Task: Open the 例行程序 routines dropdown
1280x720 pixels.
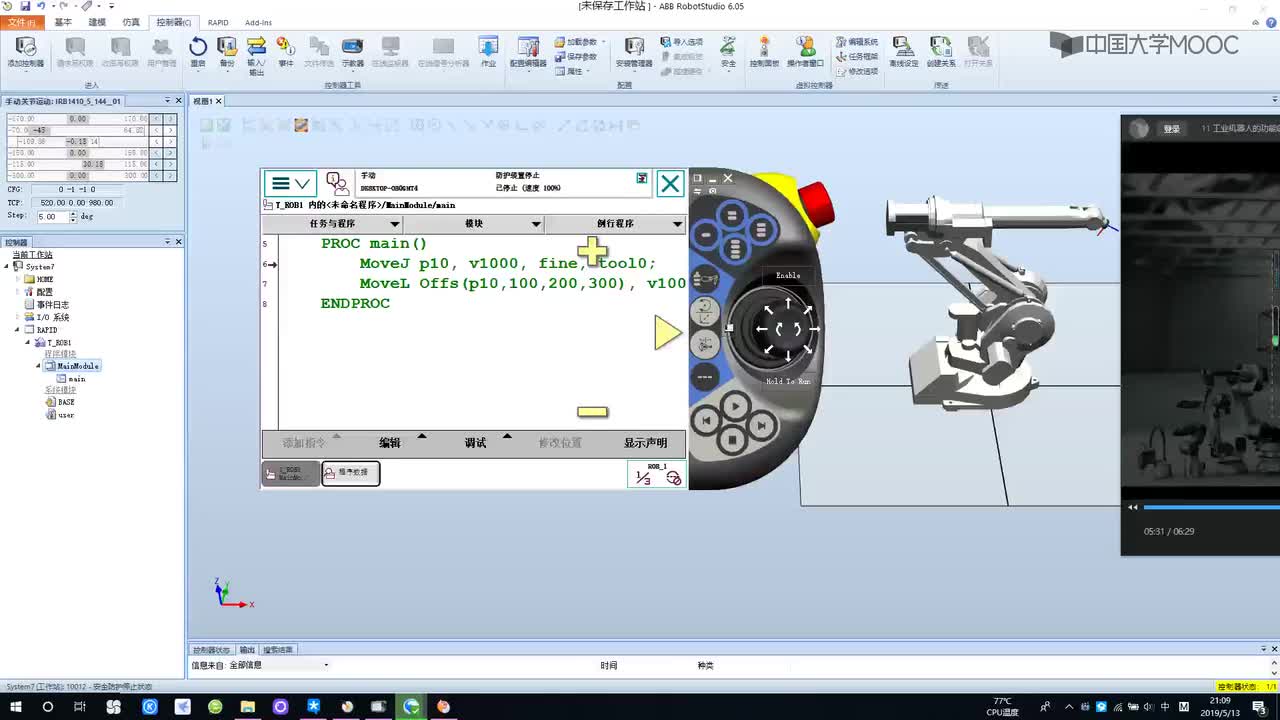Action: point(615,224)
